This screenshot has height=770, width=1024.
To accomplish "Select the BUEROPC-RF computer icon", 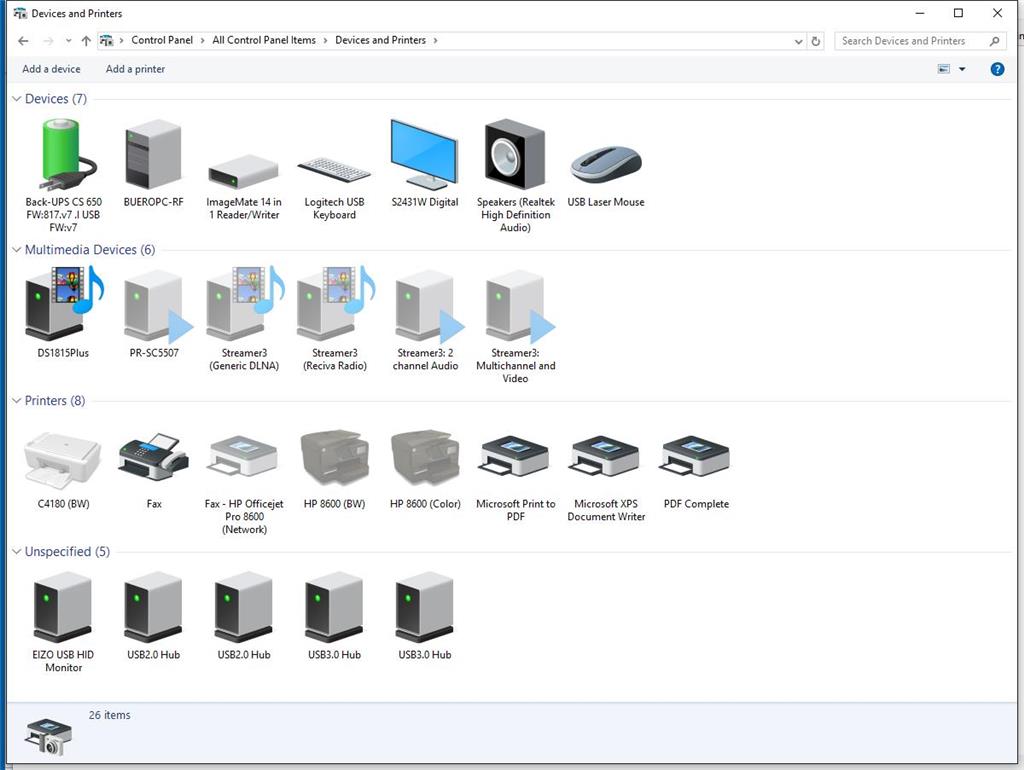I will point(153,155).
